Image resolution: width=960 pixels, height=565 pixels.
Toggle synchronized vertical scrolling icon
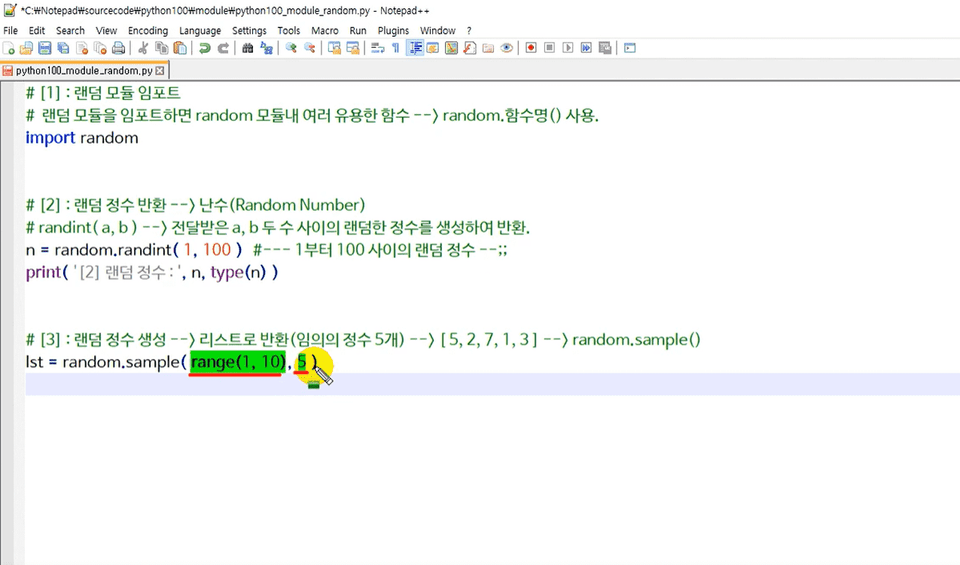(x=334, y=48)
